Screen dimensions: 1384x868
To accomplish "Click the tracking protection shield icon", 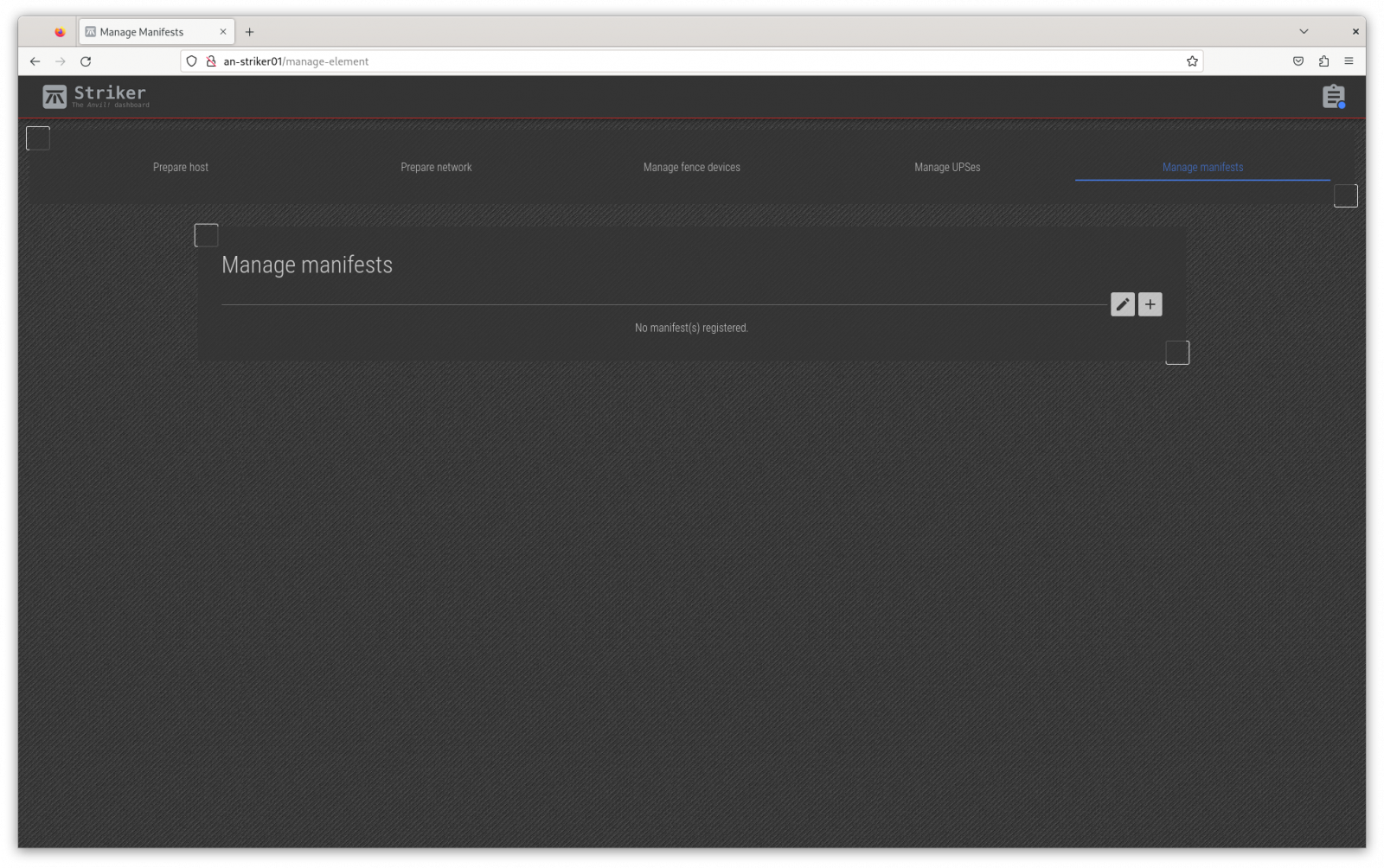I will (x=192, y=61).
